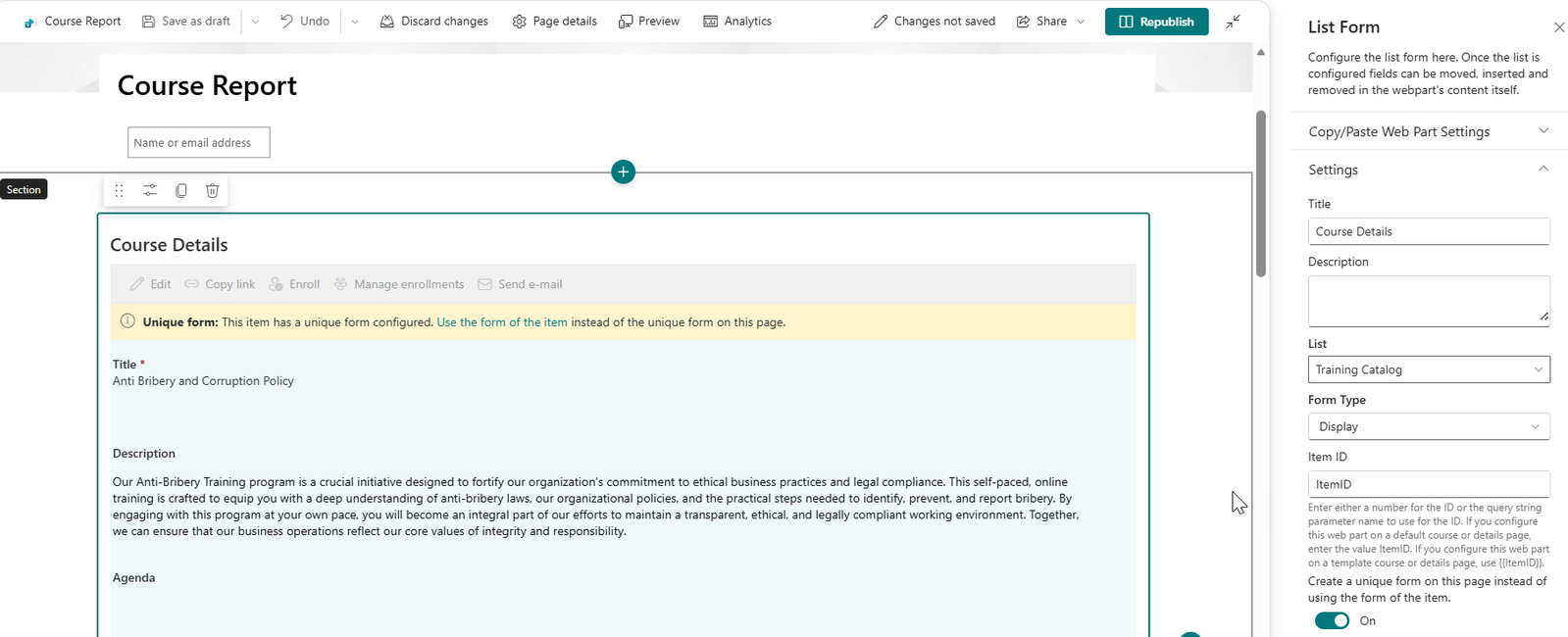Open the Share dropdown chevron
The width and height of the screenshot is (1568, 637).
pyautogui.click(x=1081, y=22)
